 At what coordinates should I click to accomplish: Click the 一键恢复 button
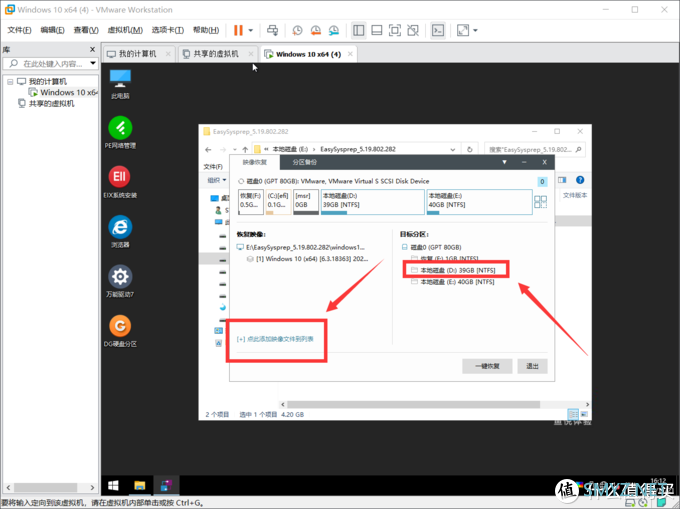(487, 366)
